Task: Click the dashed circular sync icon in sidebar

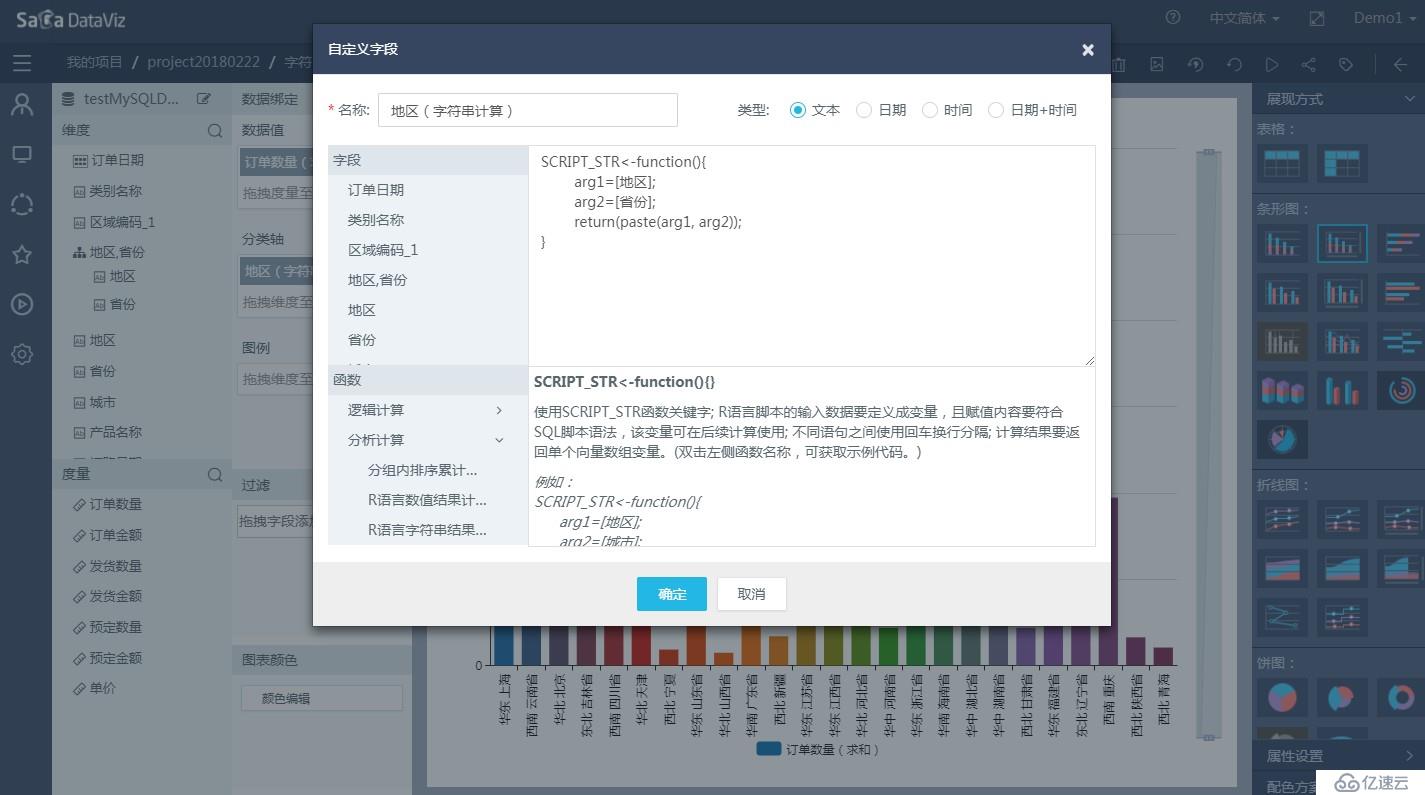Action: pos(22,204)
